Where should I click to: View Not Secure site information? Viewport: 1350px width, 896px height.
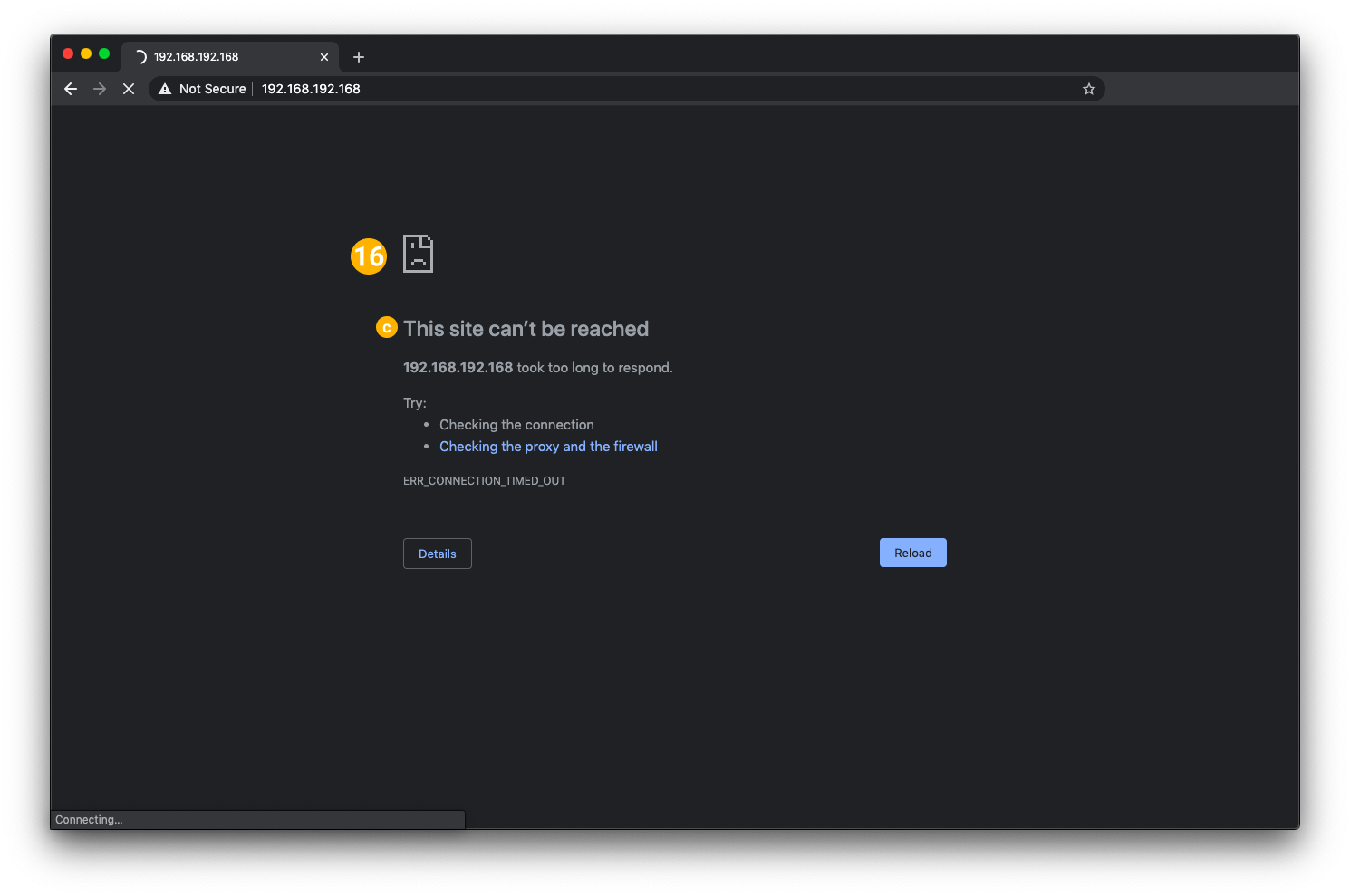pos(202,89)
